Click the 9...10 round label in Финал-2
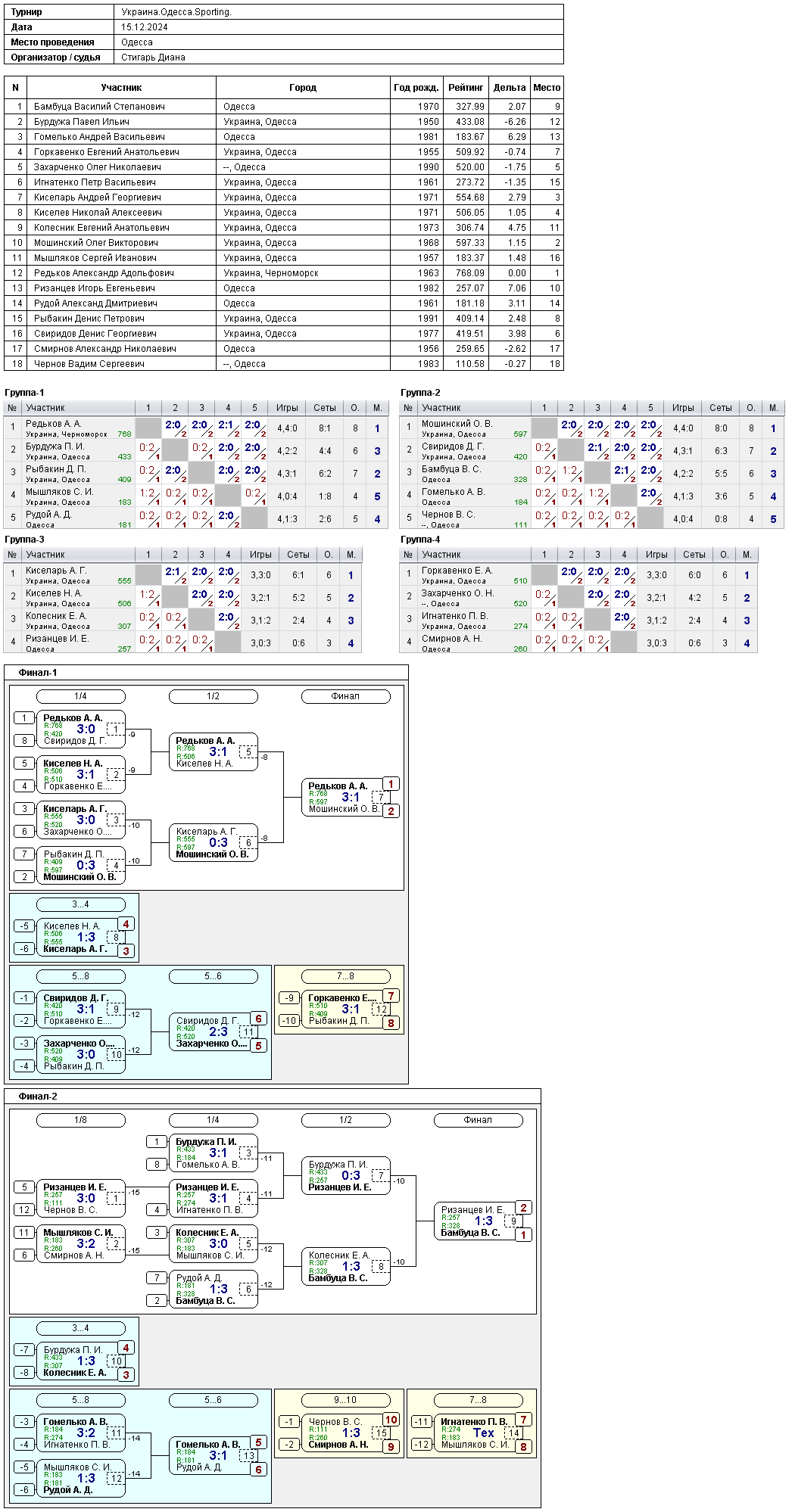Screen dimensions: 792x1512 coord(345,1400)
